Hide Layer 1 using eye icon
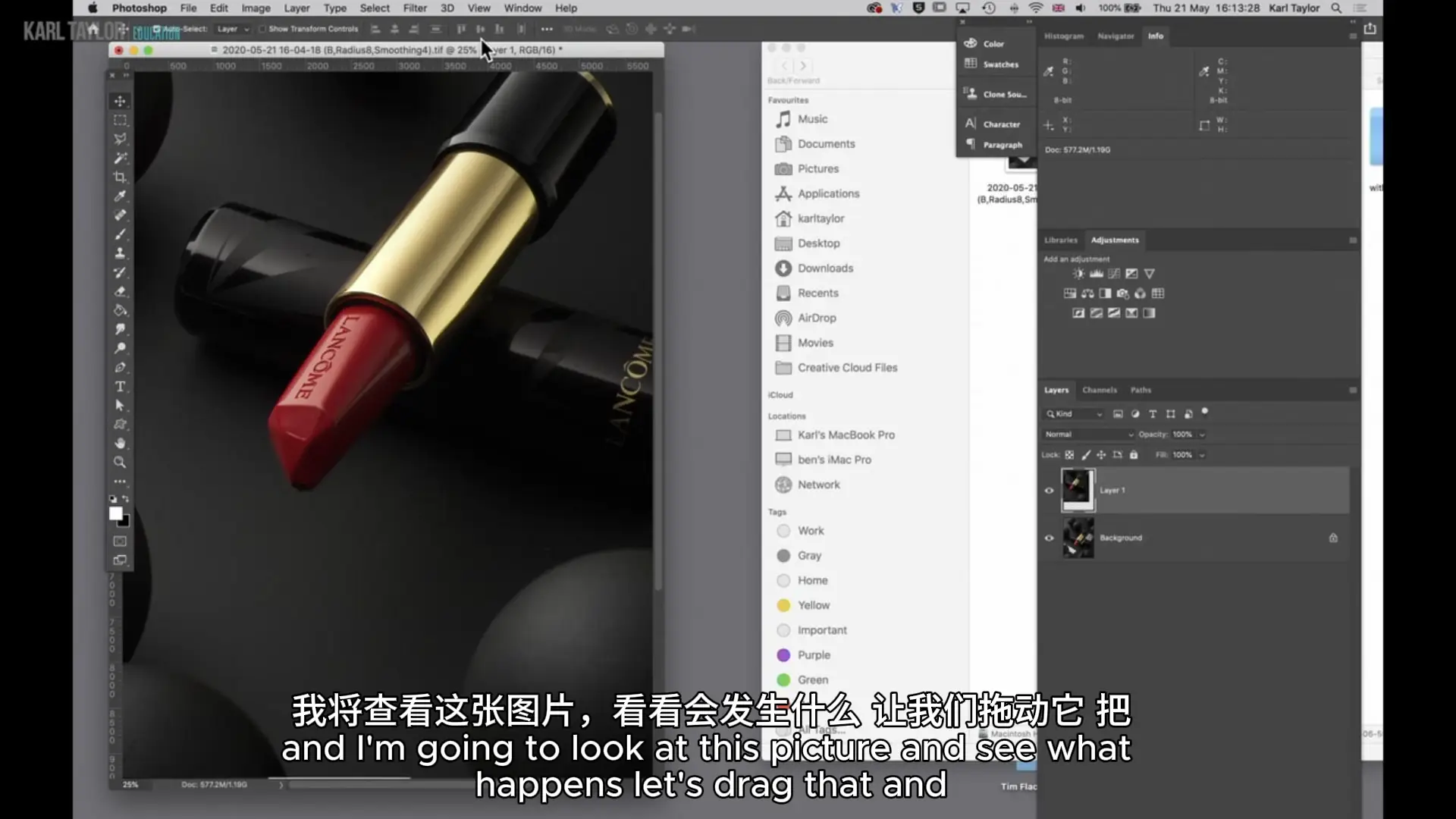 [1050, 491]
